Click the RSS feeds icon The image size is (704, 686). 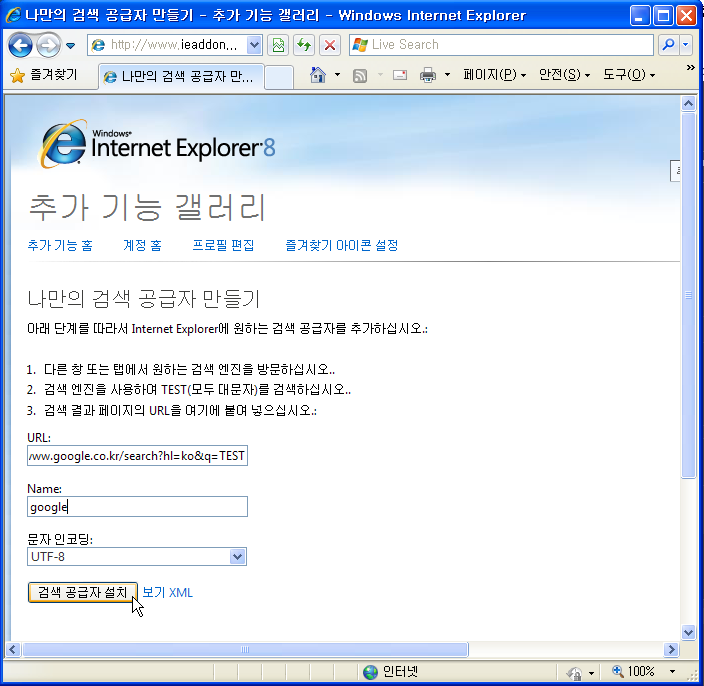point(360,75)
